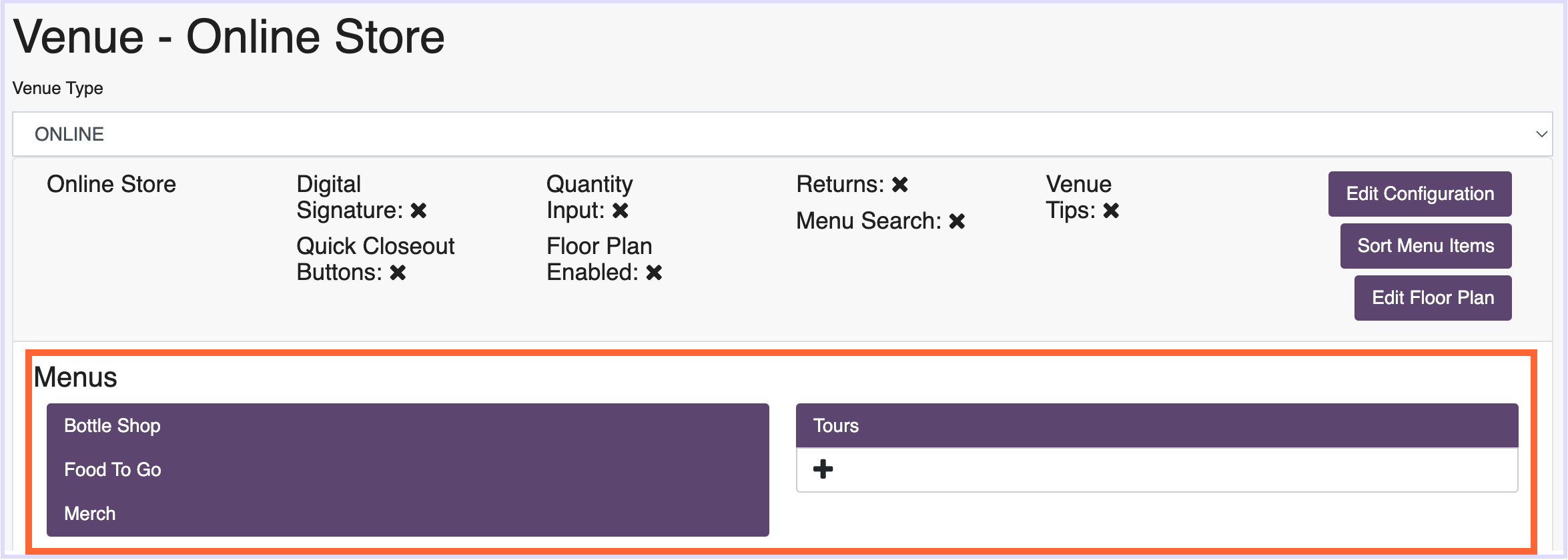Image resolution: width=1568 pixels, height=560 pixels.
Task: Click the X icon next to Floor Plan Enabled
Action: (x=654, y=273)
